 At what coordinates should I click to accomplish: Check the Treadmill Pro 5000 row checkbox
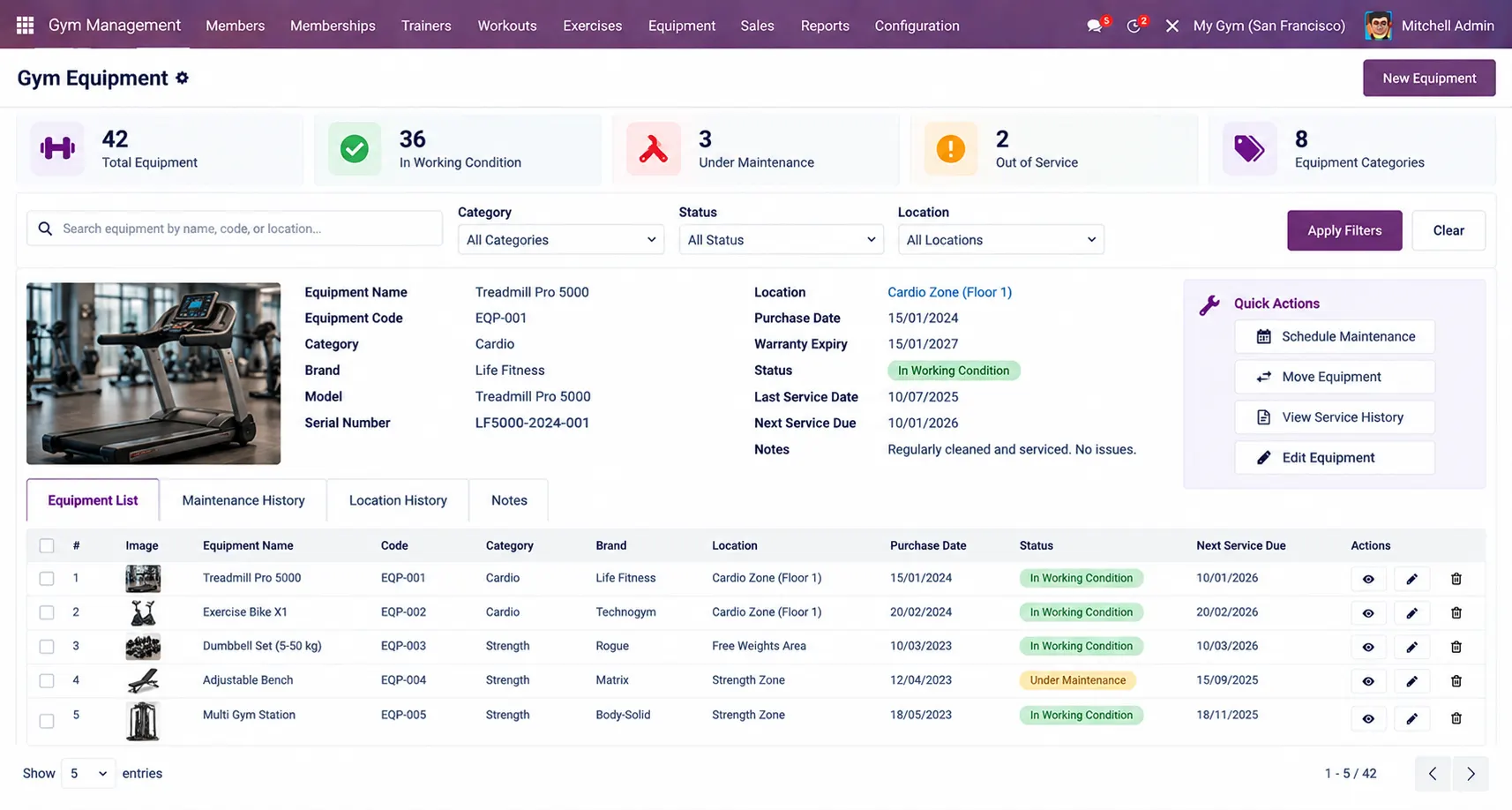(x=47, y=579)
